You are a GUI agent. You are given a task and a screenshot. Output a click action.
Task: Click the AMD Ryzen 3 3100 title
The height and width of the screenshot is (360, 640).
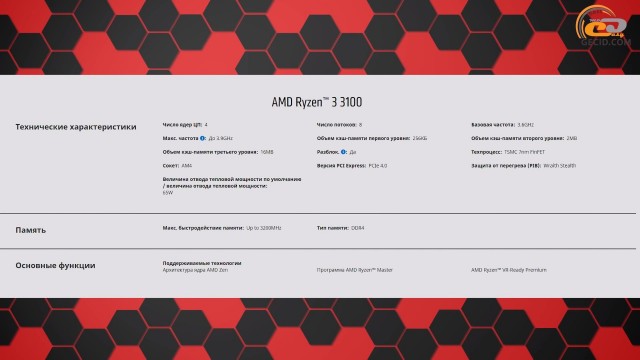[317, 102]
